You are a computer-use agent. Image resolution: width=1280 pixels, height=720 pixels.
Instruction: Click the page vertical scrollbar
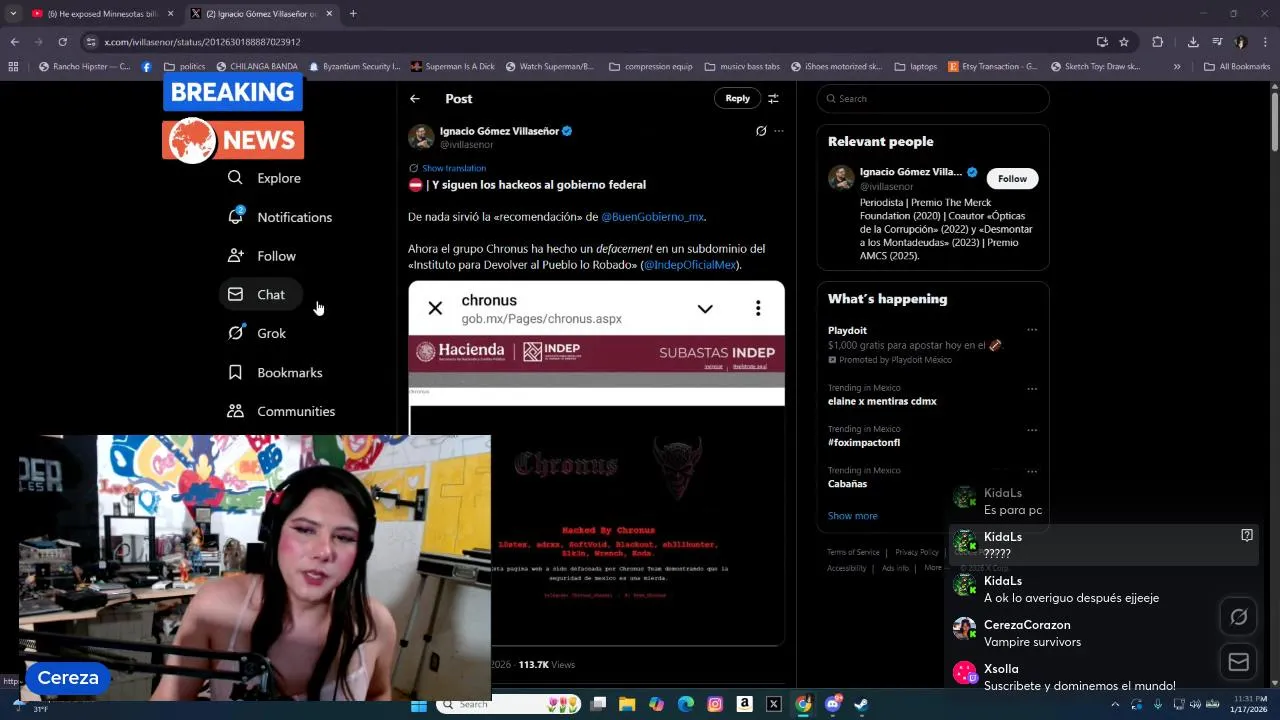tap(1274, 120)
